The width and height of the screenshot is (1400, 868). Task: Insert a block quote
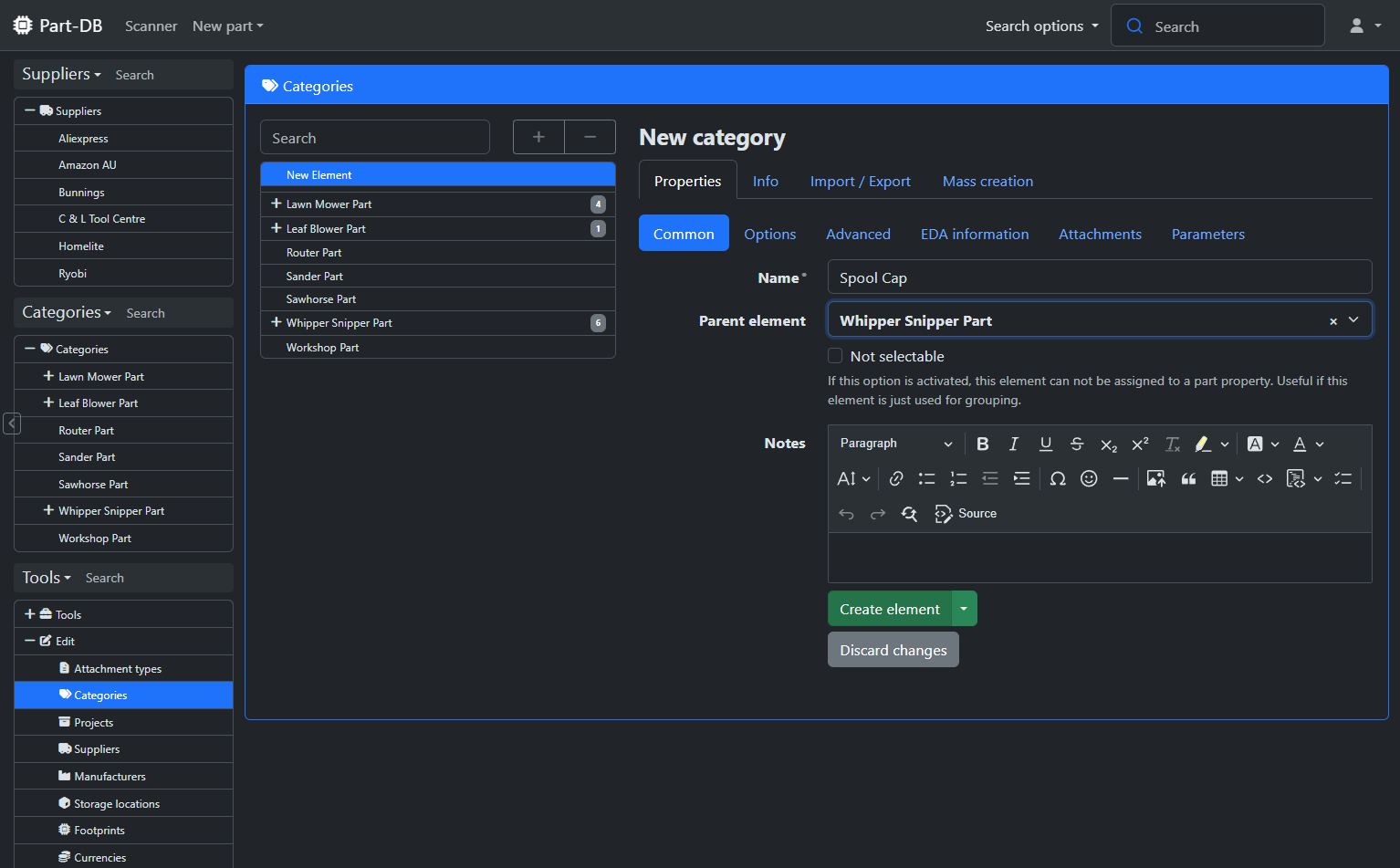coord(1188,478)
